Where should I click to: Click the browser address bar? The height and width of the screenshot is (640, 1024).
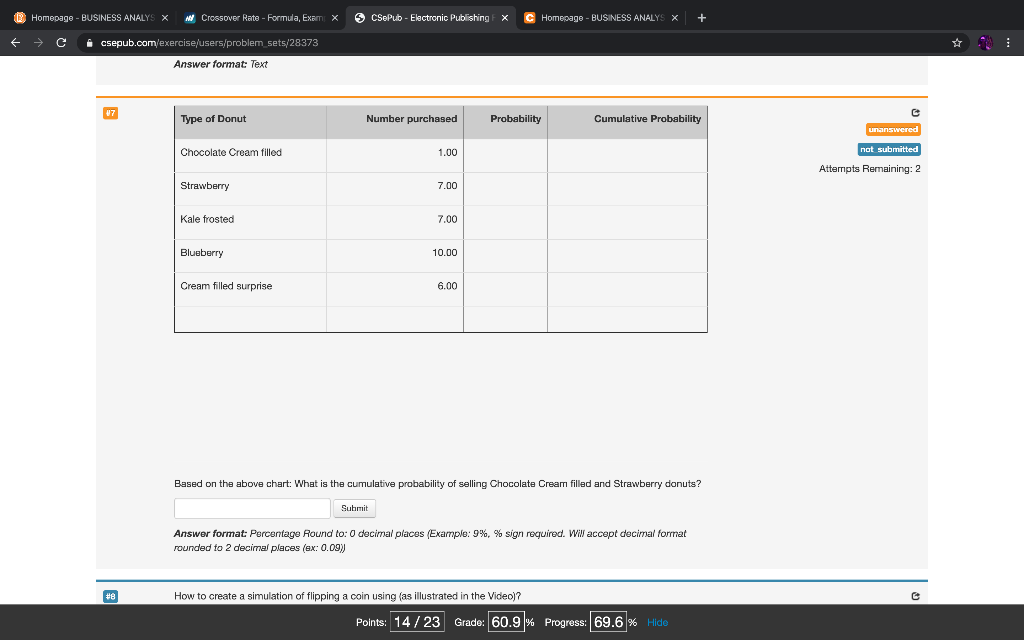pos(300,43)
